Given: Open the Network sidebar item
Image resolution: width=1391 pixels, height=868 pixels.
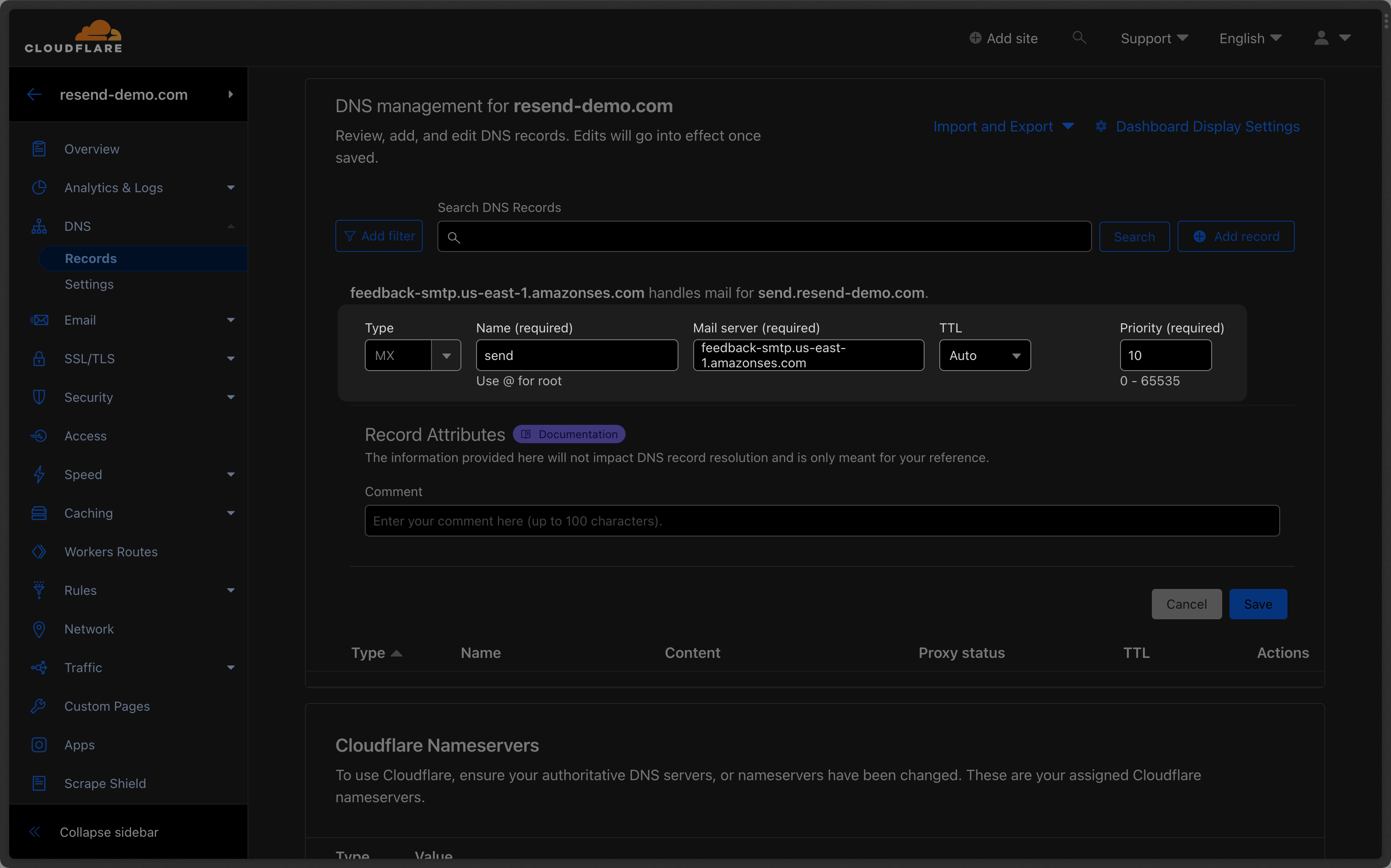Looking at the screenshot, I should coord(89,629).
